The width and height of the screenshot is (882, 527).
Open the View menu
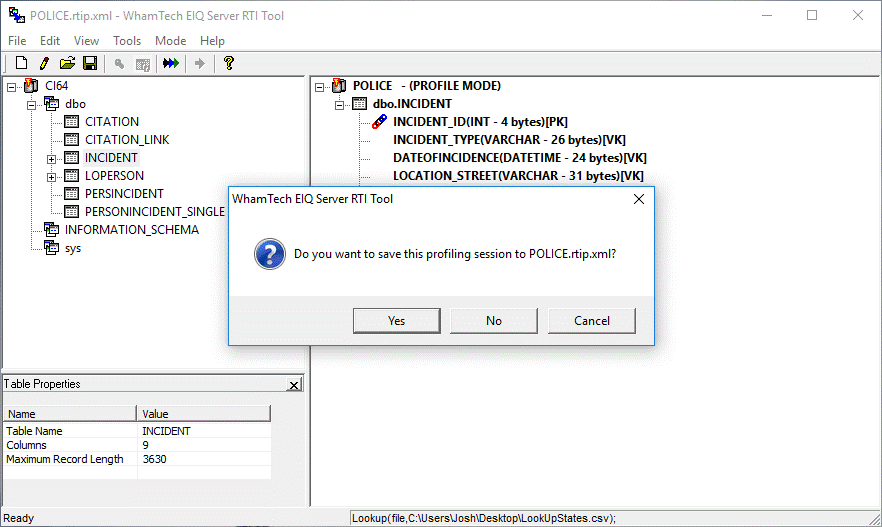click(86, 40)
